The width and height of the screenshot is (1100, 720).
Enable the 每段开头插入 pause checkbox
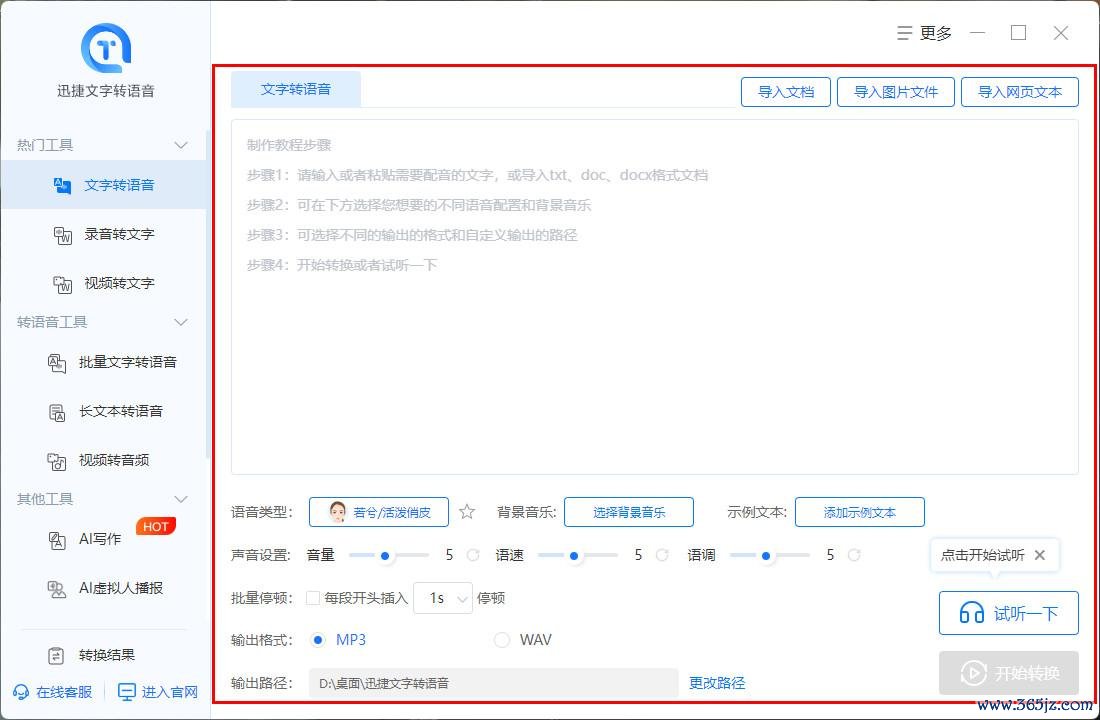click(313, 598)
